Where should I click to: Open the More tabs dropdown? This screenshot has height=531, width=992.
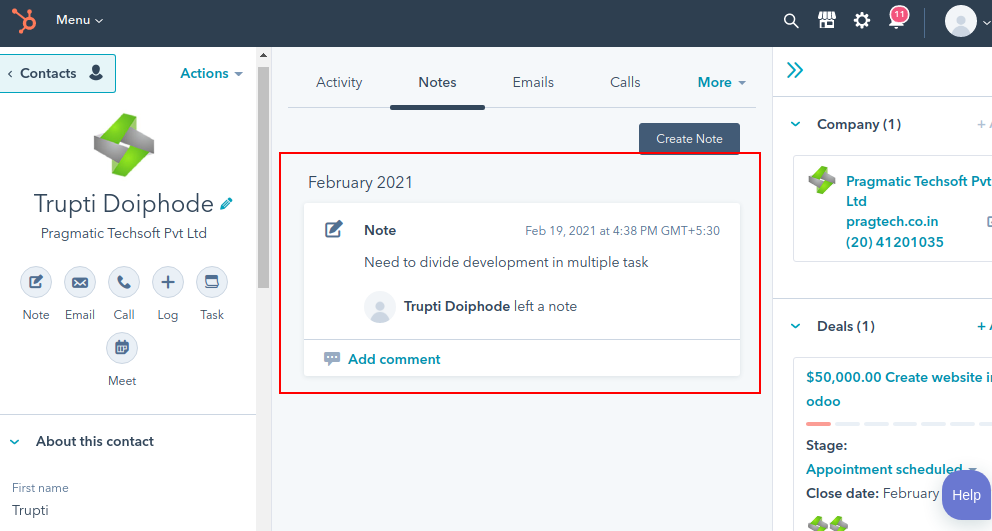click(x=721, y=82)
